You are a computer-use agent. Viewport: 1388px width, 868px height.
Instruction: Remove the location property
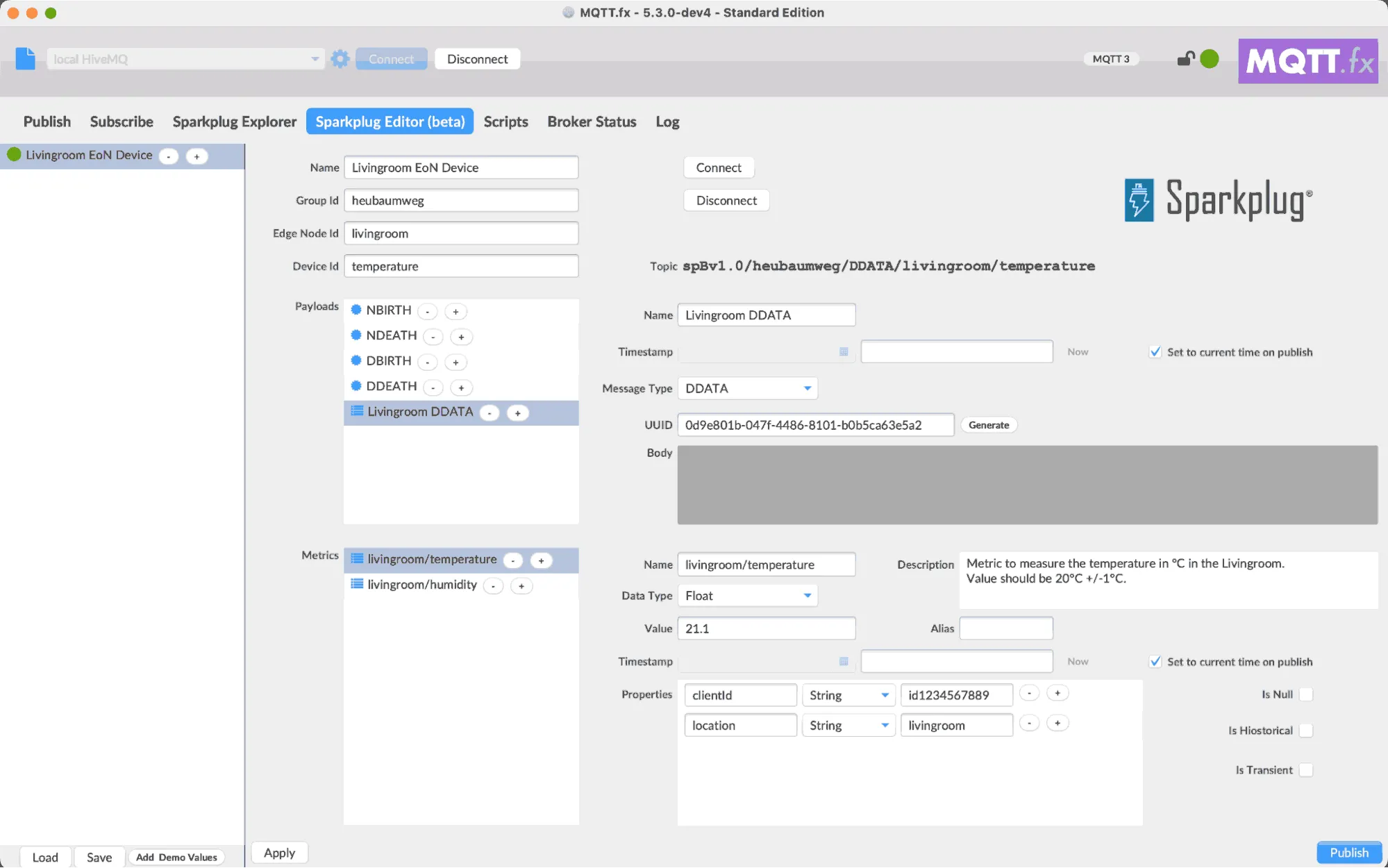coord(1029,724)
